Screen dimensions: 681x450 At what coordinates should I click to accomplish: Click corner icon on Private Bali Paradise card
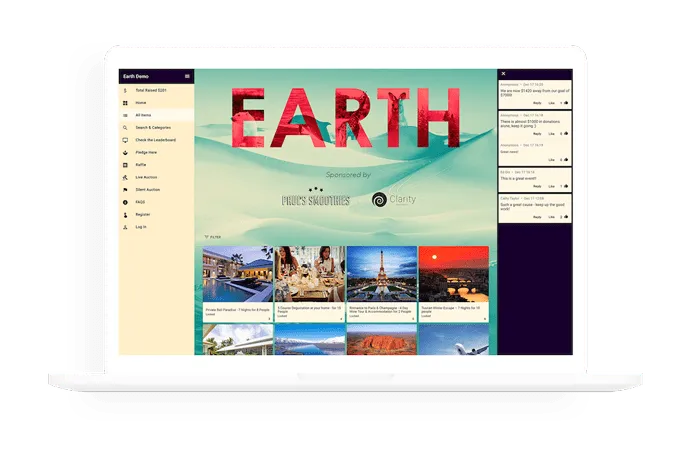click(x=269, y=319)
